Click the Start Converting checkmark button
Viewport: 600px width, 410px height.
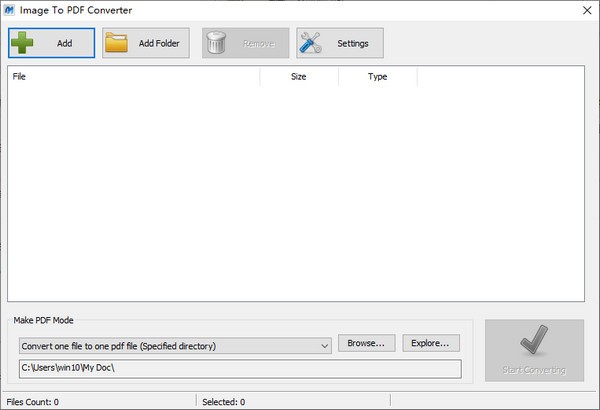coord(534,350)
